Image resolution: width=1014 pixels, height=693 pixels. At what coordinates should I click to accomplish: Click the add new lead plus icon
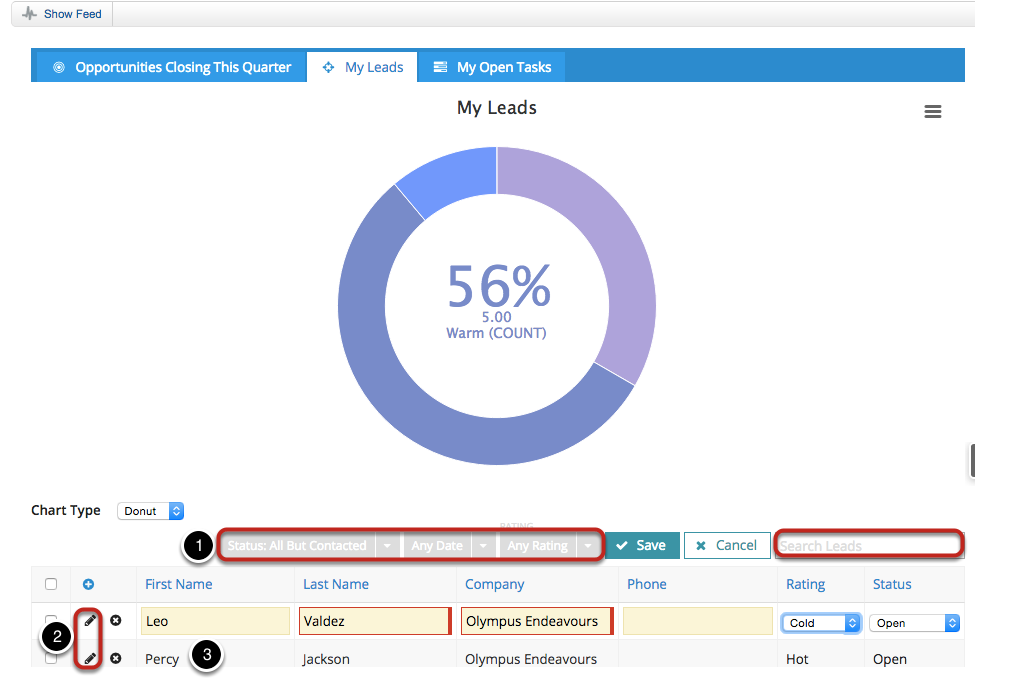(88, 584)
